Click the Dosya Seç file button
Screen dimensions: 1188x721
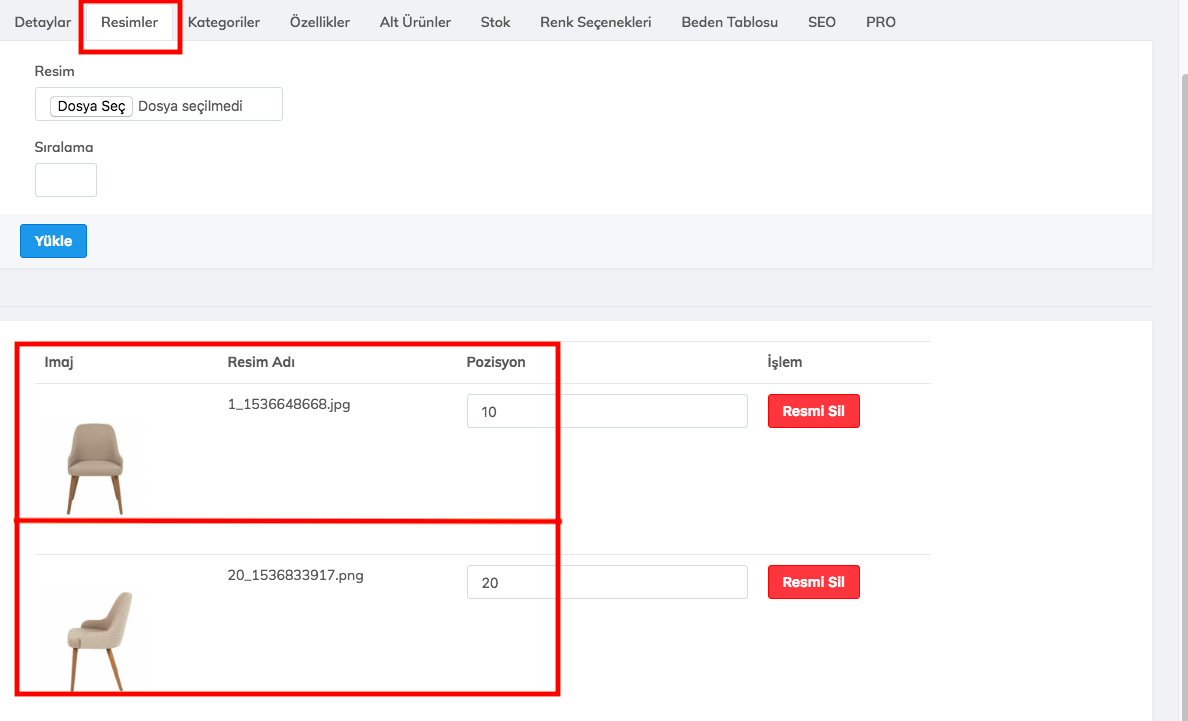(x=91, y=106)
